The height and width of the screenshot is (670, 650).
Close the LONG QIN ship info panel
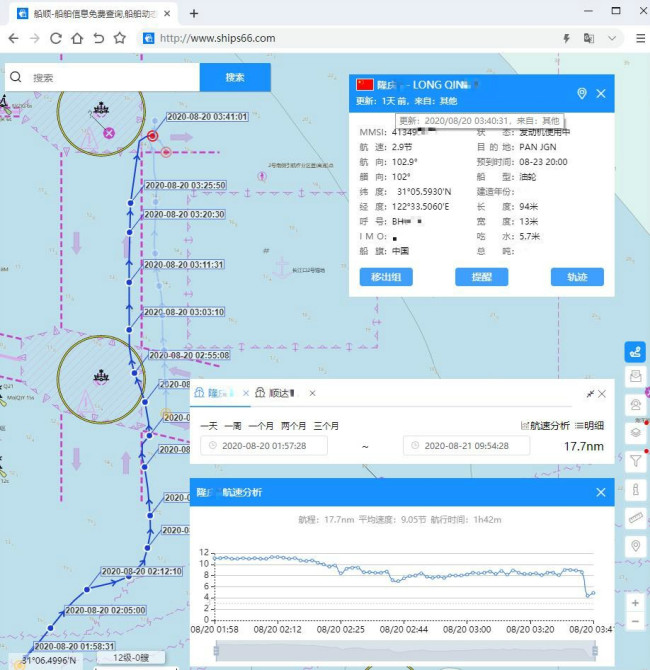point(601,94)
